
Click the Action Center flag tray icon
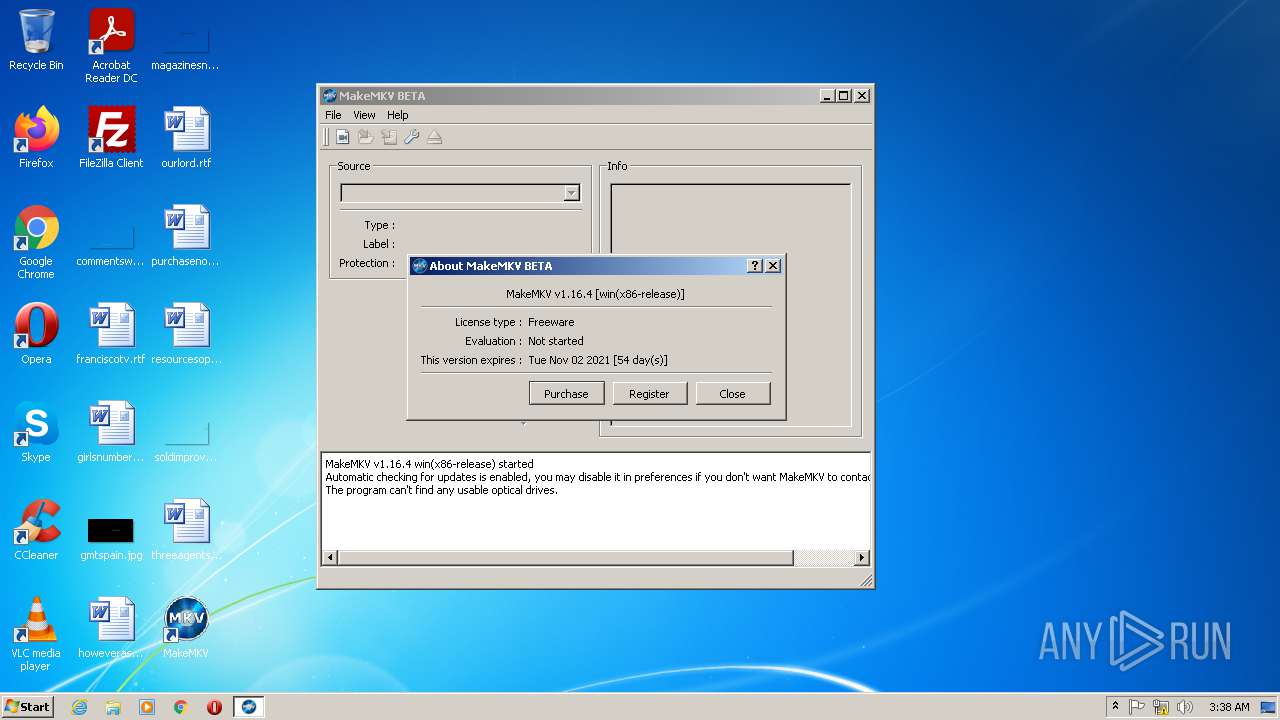[1137, 707]
